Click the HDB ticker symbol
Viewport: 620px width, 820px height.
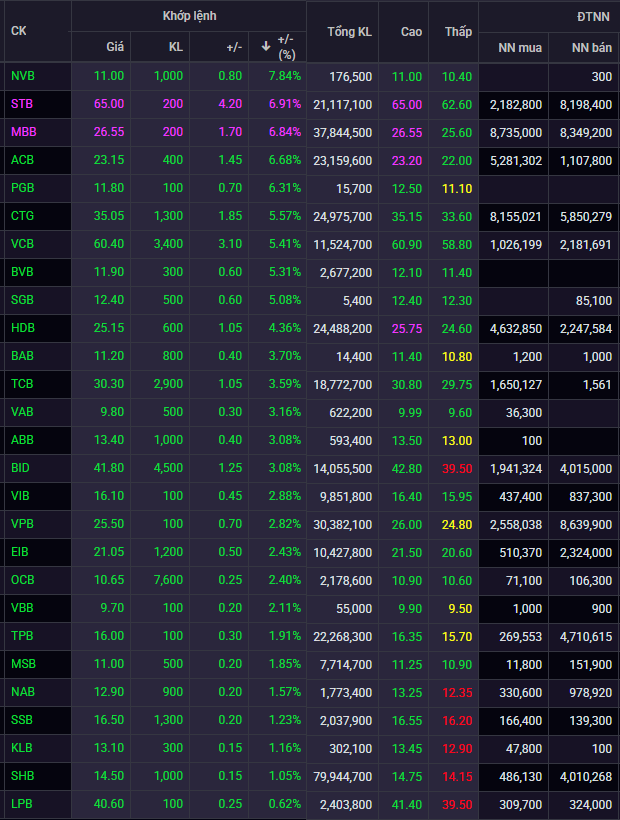22,328
